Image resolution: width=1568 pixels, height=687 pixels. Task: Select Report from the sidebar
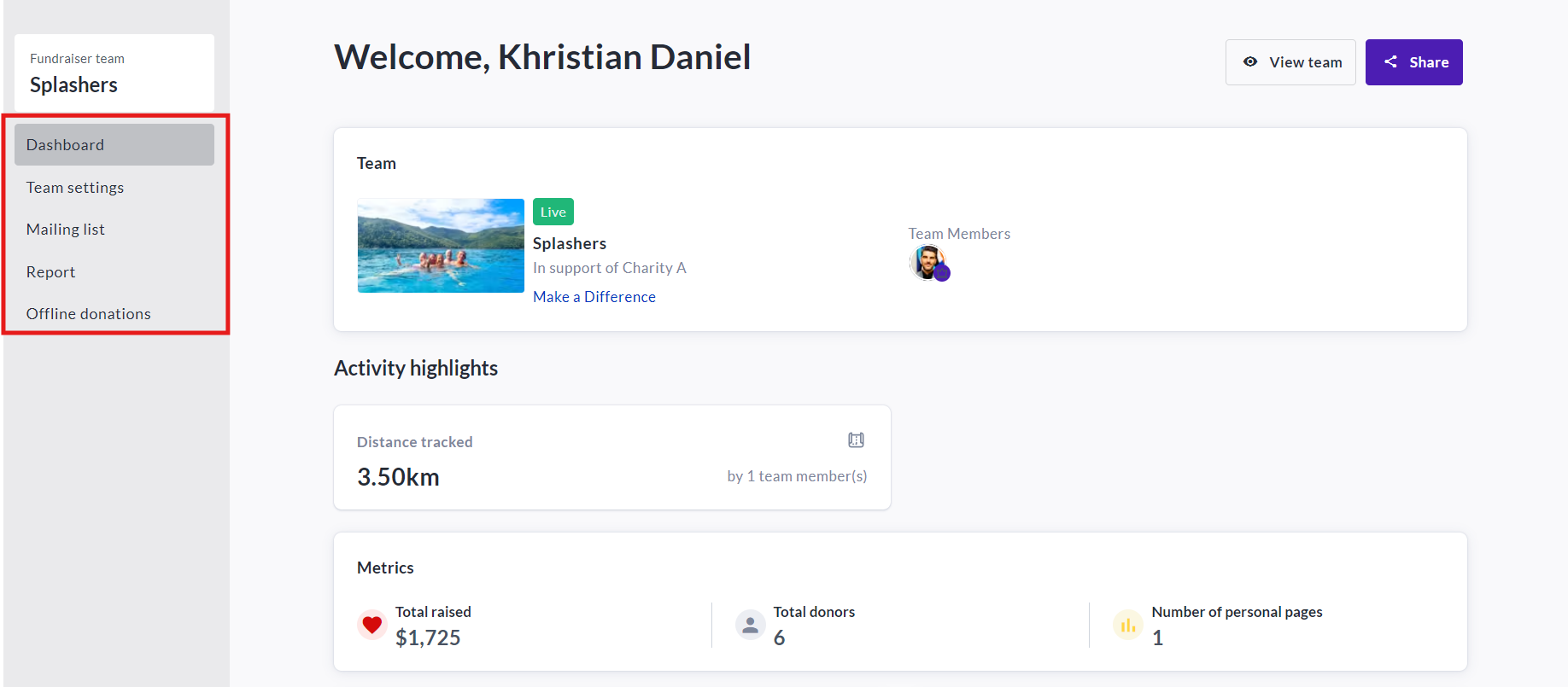[51, 272]
